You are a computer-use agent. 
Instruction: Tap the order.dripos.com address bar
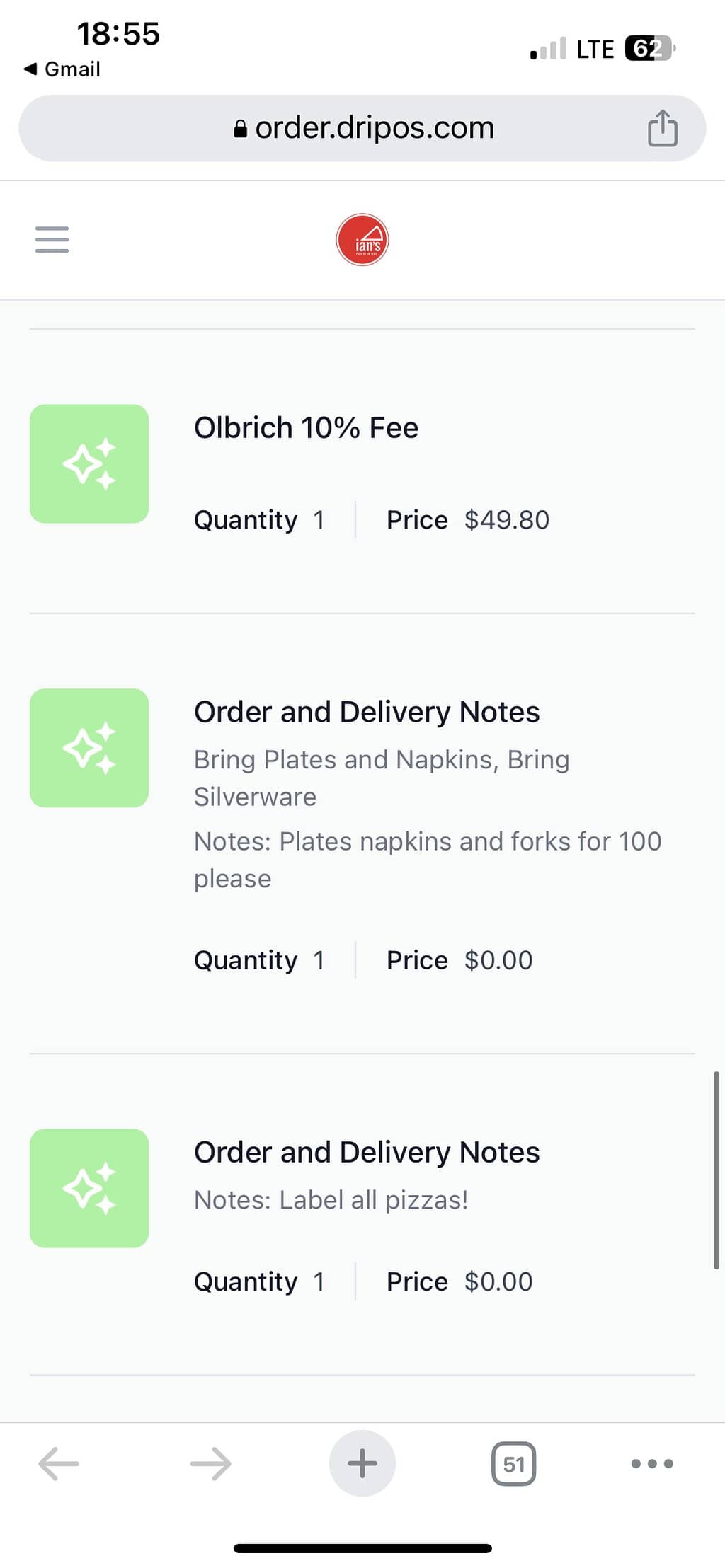[x=374, y=128]
